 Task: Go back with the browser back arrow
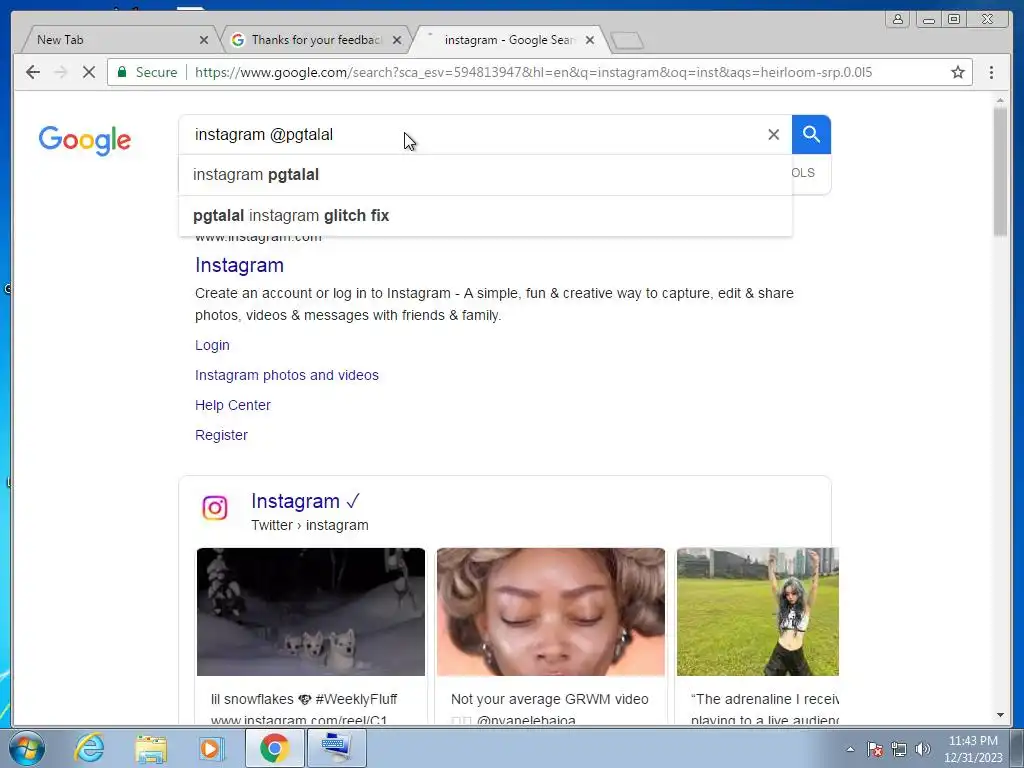pos(33,72)
